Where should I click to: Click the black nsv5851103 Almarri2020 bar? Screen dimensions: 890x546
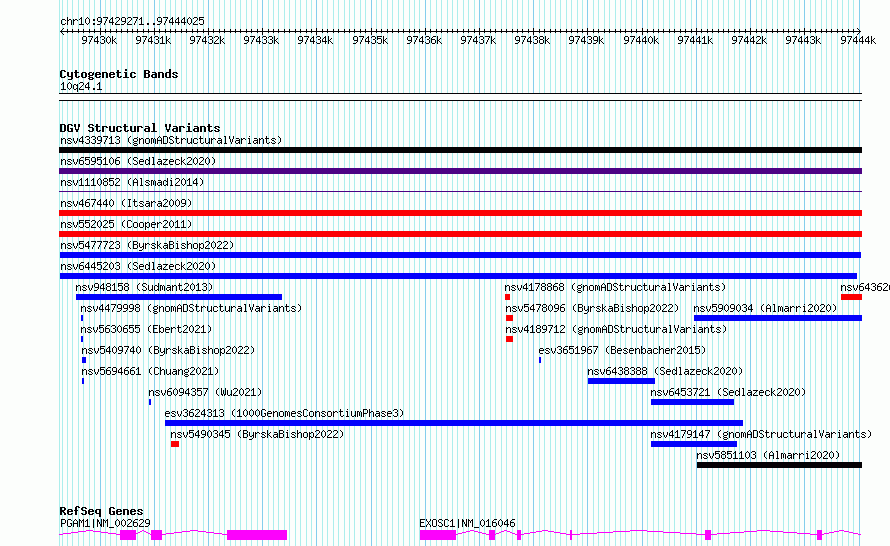(779, 465)
